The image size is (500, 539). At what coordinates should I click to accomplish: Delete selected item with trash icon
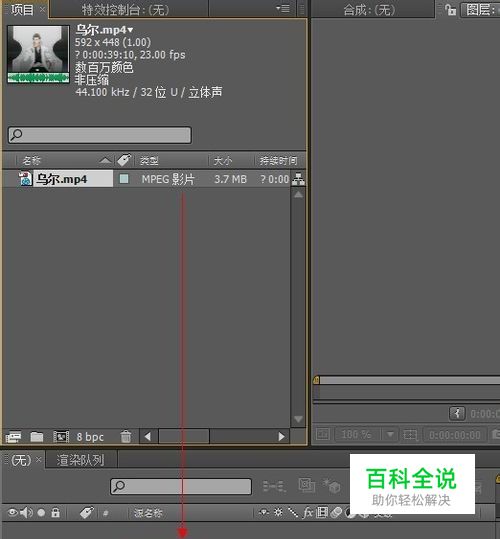tap(126, 437)
